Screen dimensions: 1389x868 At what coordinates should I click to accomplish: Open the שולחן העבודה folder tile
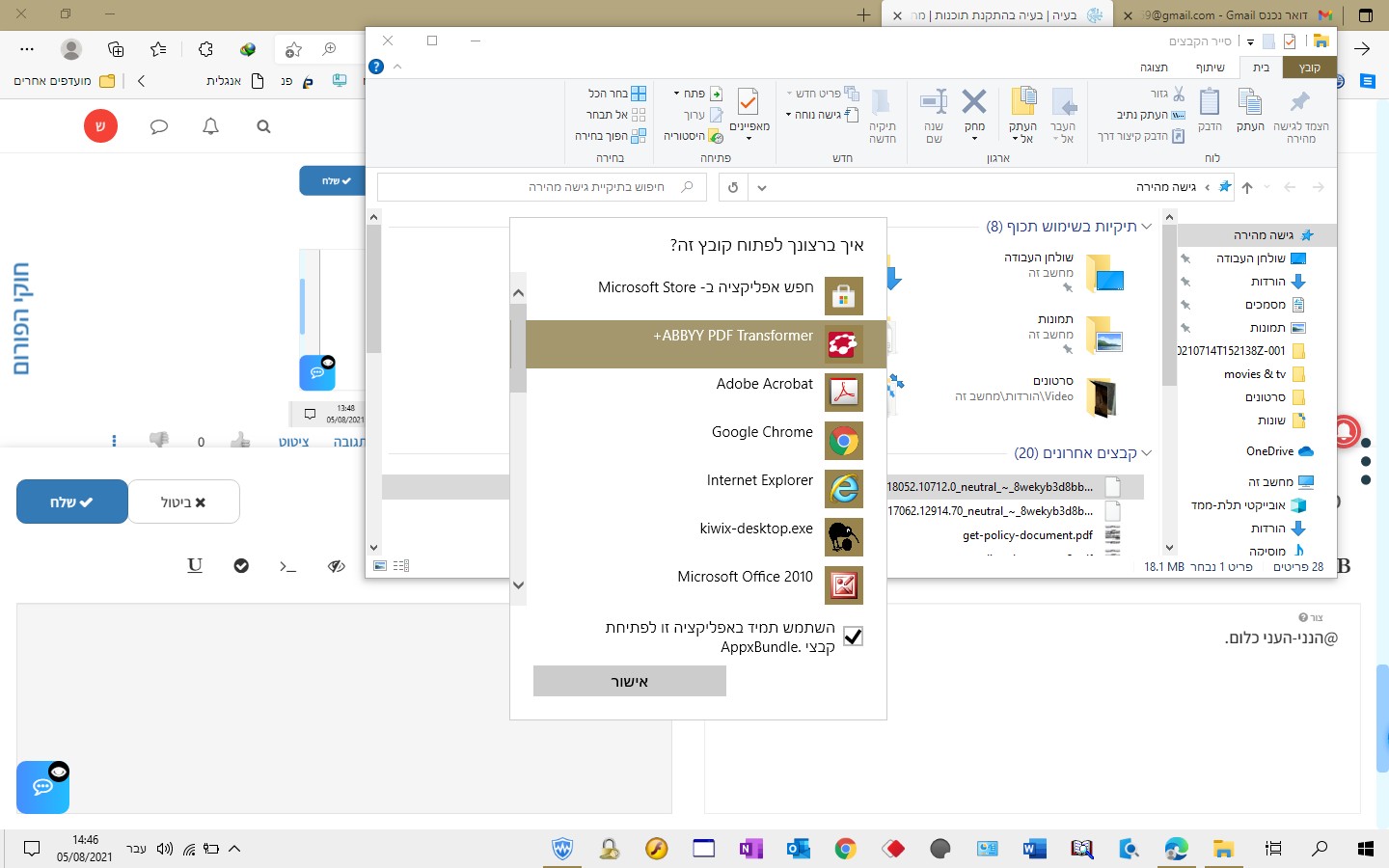(x=1066, y=273)
